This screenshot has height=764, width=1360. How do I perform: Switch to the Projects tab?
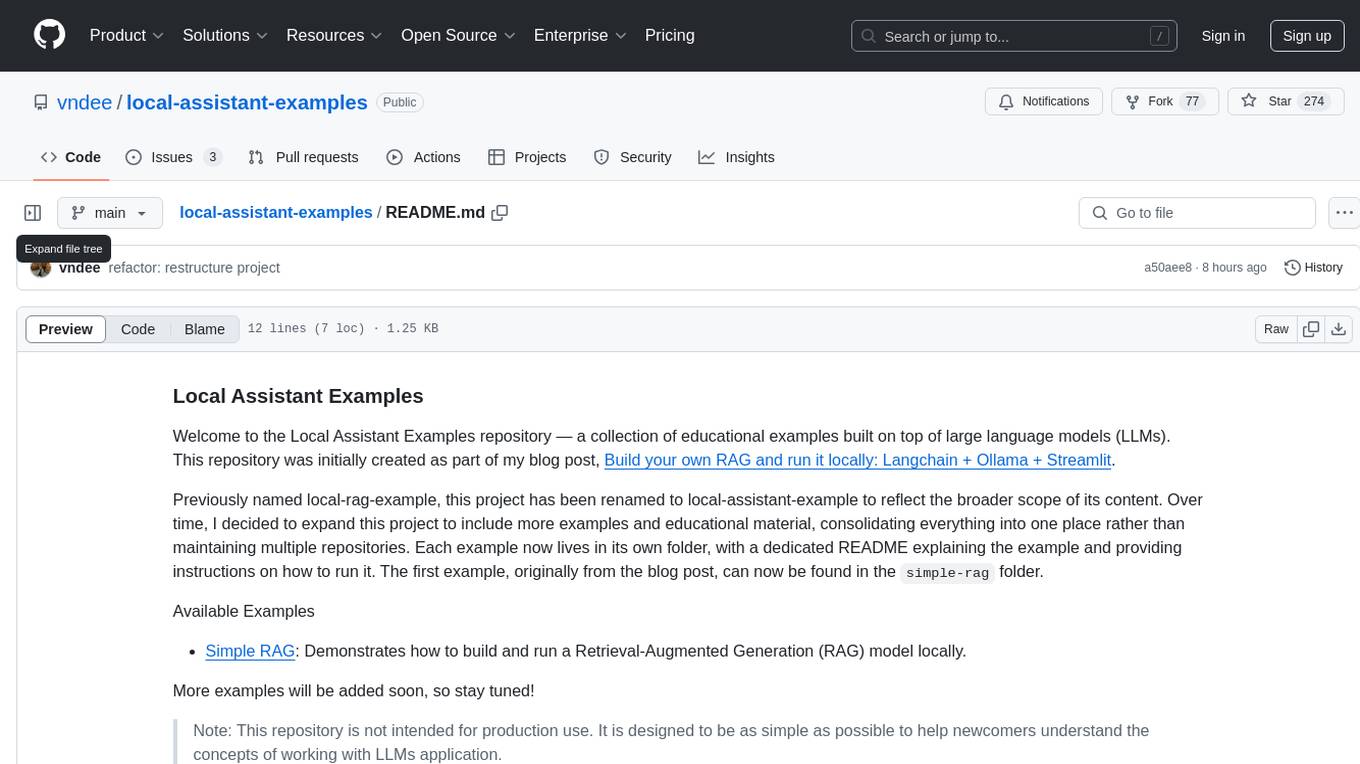pos(527,157)
